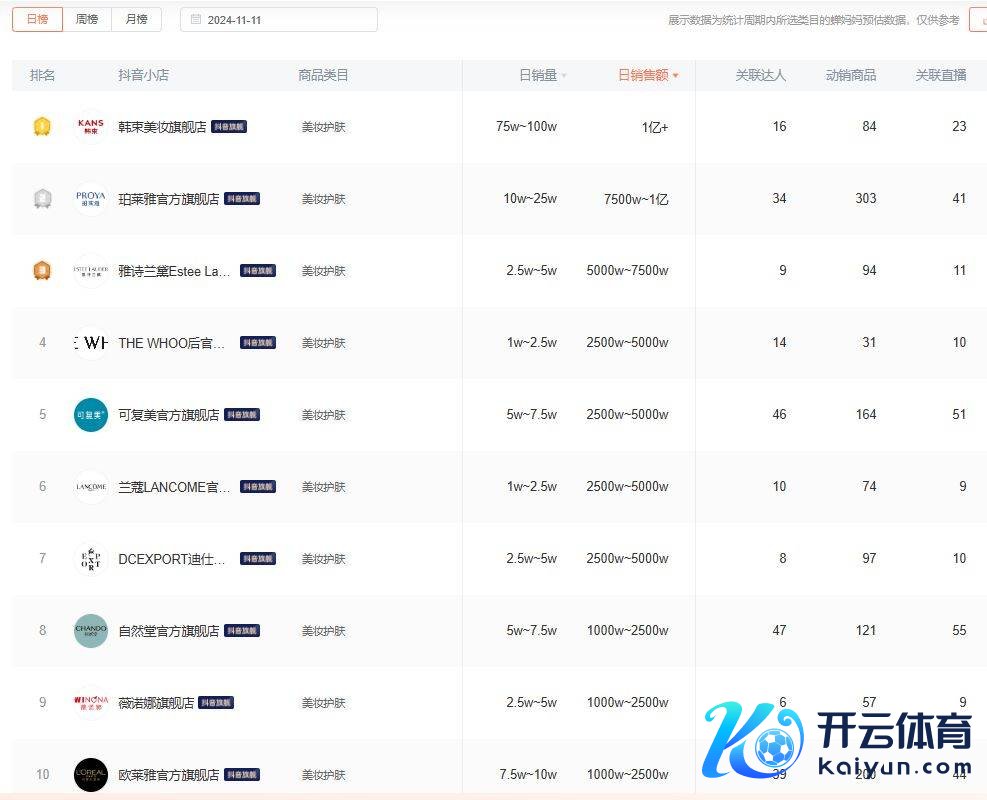Image resolution: width=987 pixels, height=800 pixels.
Task: Click the 抖音旗舰 badge beside 兰蔻LANCOME
Action: coord(258,487)
